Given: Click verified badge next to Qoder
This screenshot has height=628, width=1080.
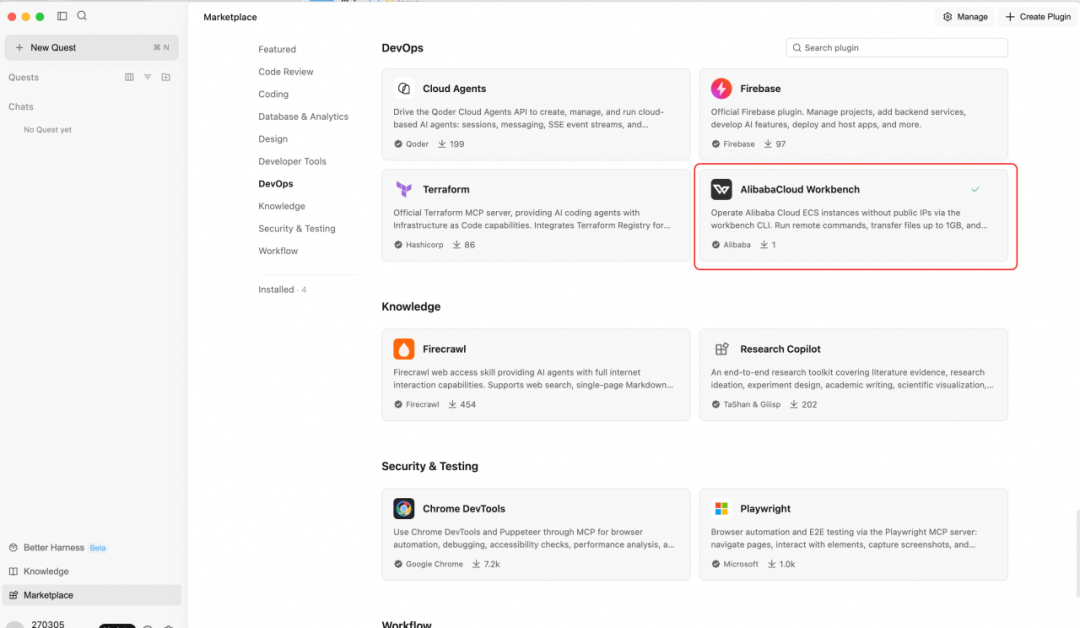Looking at the screenshot, I should point(398,144).
